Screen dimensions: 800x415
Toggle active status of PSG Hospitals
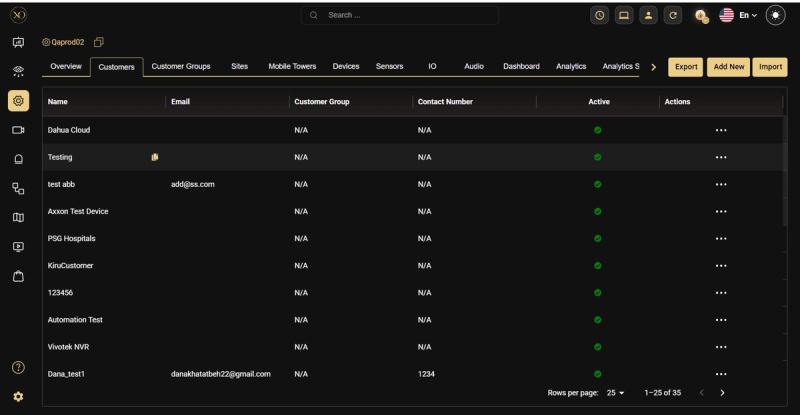(x=597, y=238)
